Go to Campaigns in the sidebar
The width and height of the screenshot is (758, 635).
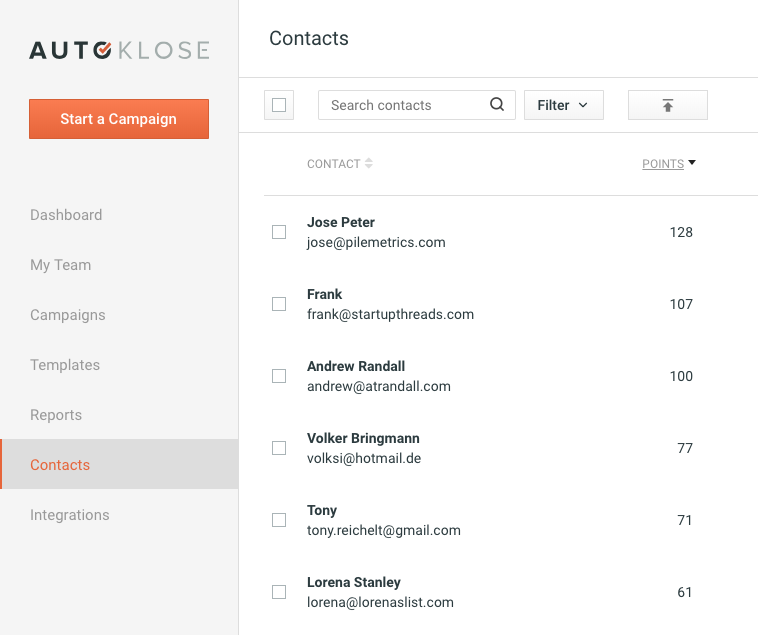click(x=68, y=315)
